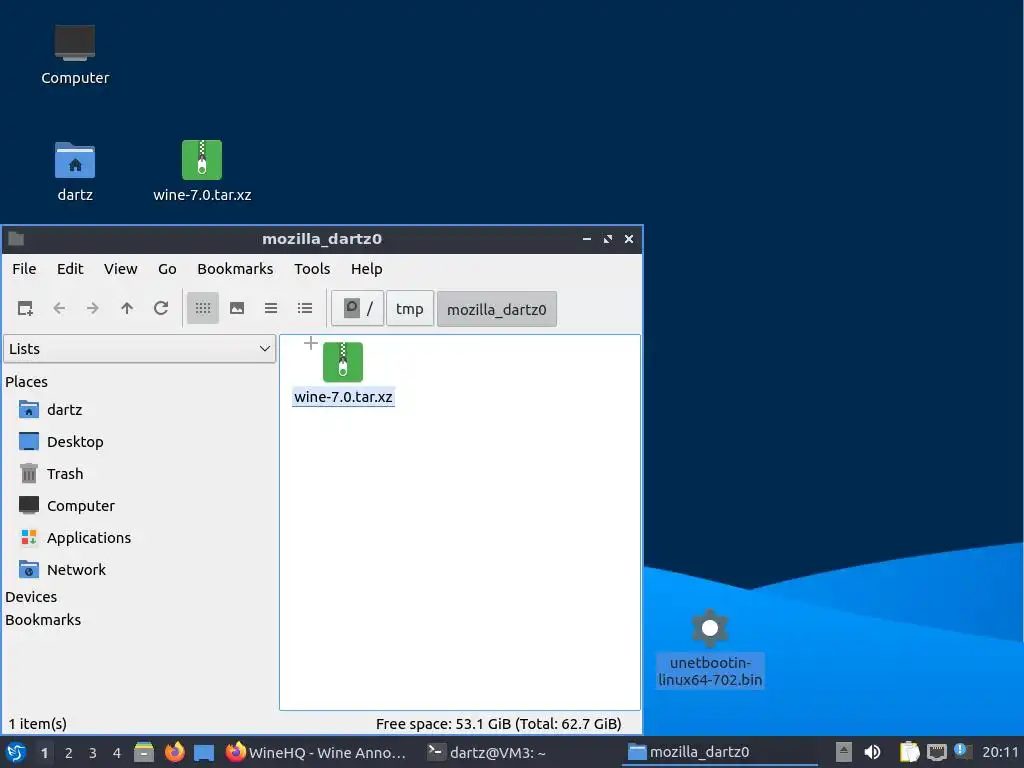The width and height of the screenshot is (1024, 768).
Task: Open the Help menu
Action: pos(366,269)
